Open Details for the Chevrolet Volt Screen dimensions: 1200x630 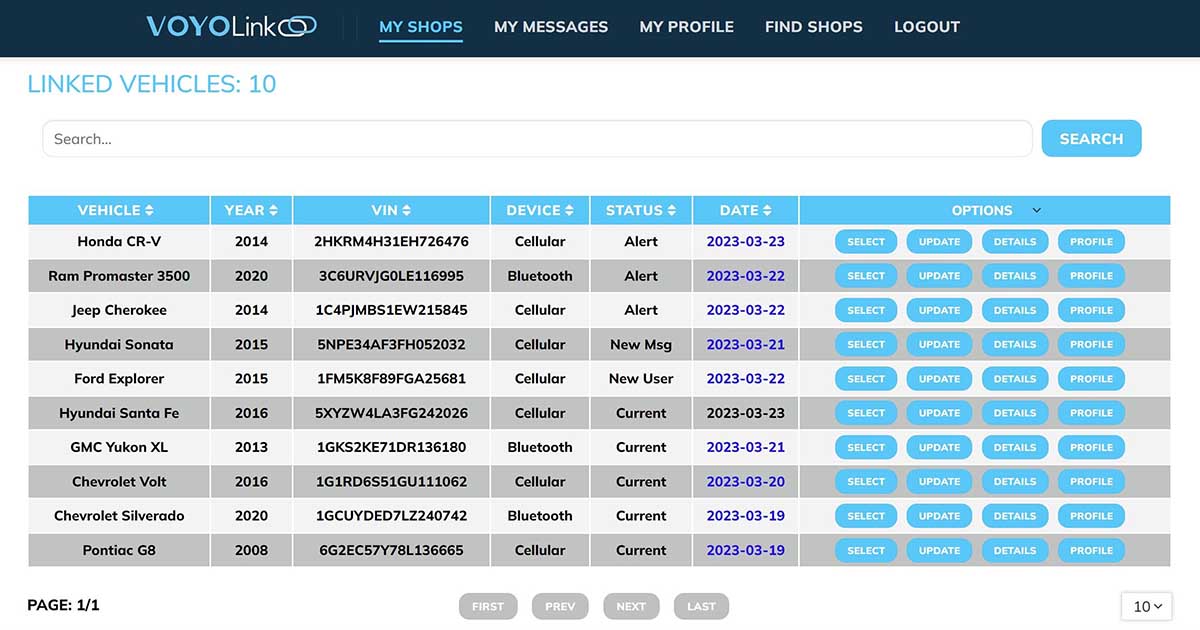point(1014,482)
